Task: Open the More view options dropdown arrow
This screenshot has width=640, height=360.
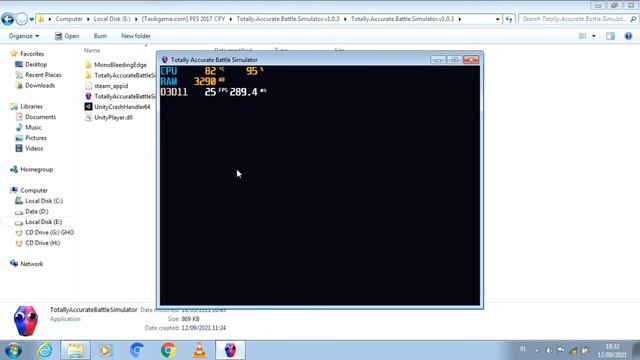Action: [594, 36]
